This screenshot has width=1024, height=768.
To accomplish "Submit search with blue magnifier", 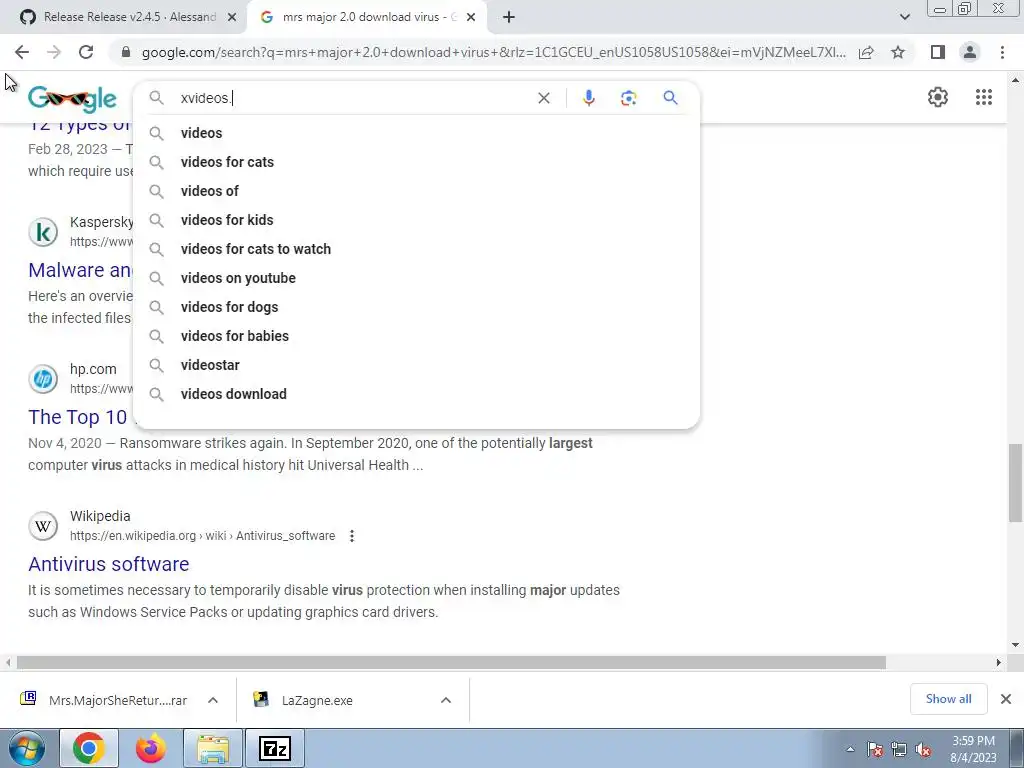I will coord(670,98).
